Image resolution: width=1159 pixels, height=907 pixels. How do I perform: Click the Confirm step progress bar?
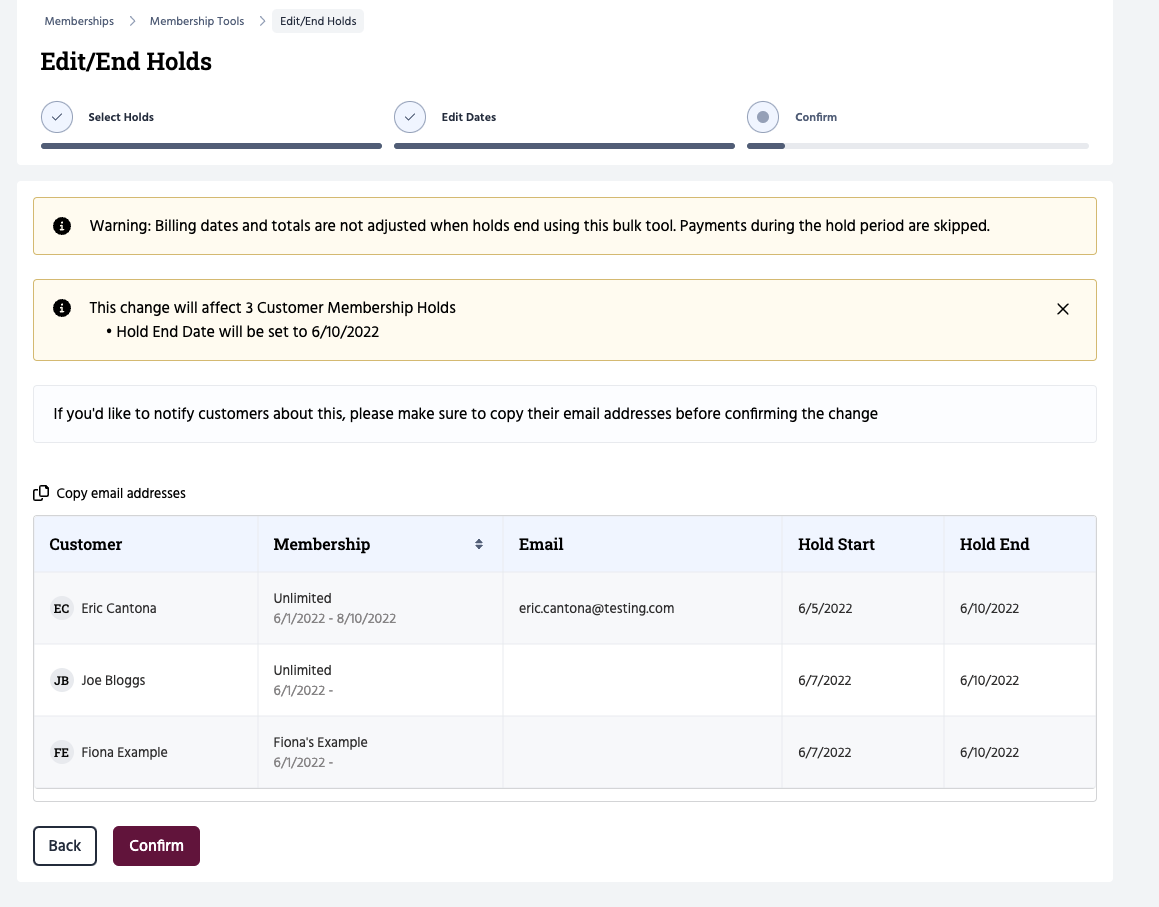917,146
